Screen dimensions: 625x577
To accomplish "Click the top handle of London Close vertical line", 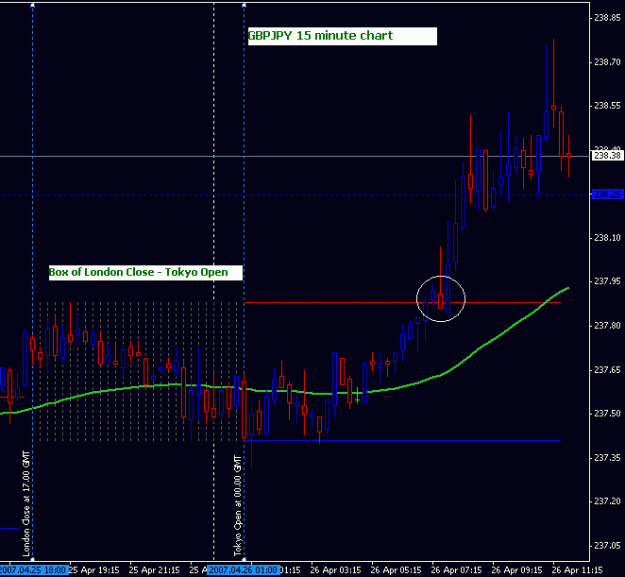I will 33,5.
